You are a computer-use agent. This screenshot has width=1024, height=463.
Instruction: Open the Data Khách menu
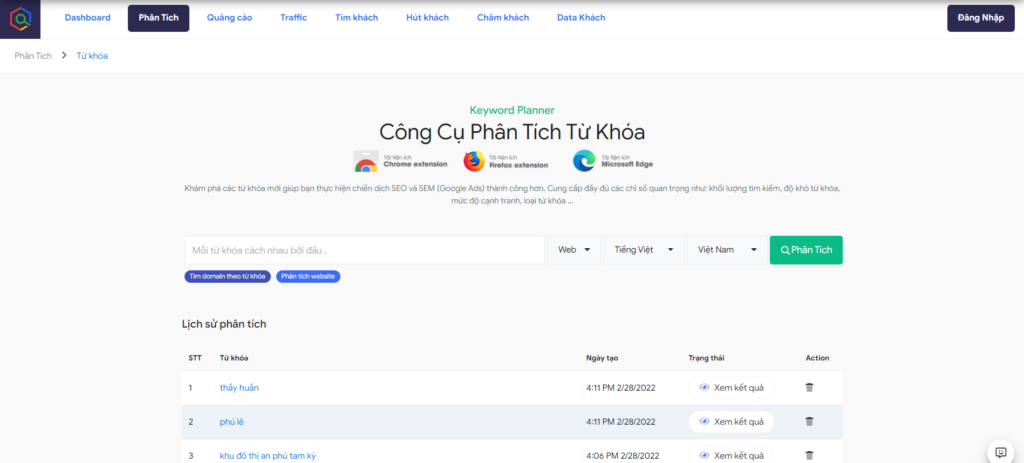pos(581,18)
